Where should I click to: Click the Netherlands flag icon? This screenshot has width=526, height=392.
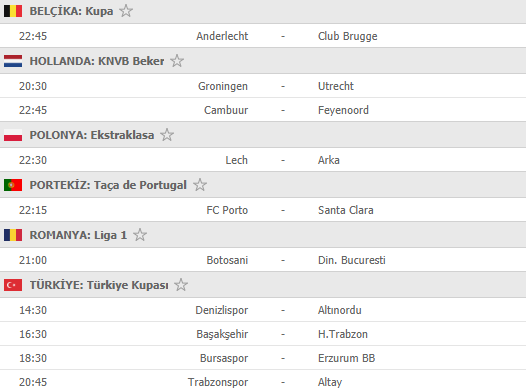pos(13,61)
